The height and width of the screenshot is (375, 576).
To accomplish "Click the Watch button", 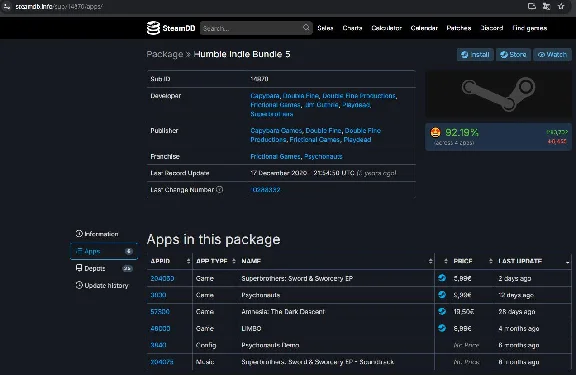I will [x=552, y=54].
